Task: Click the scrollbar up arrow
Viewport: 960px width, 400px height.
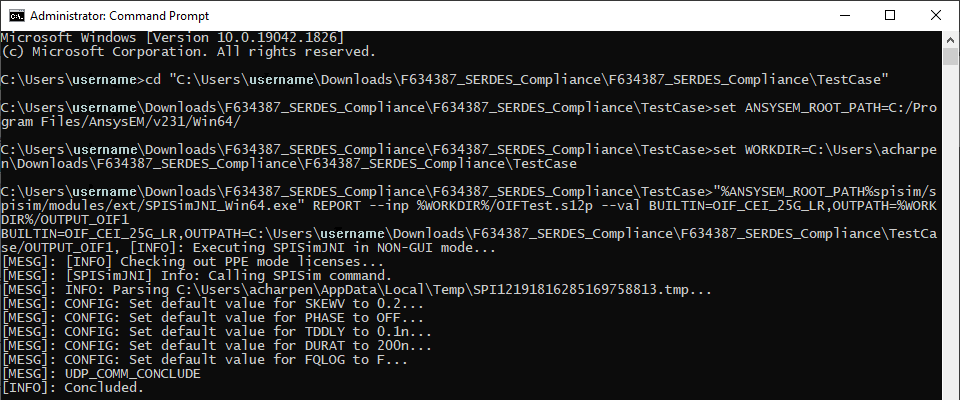Action: (950, 39)
